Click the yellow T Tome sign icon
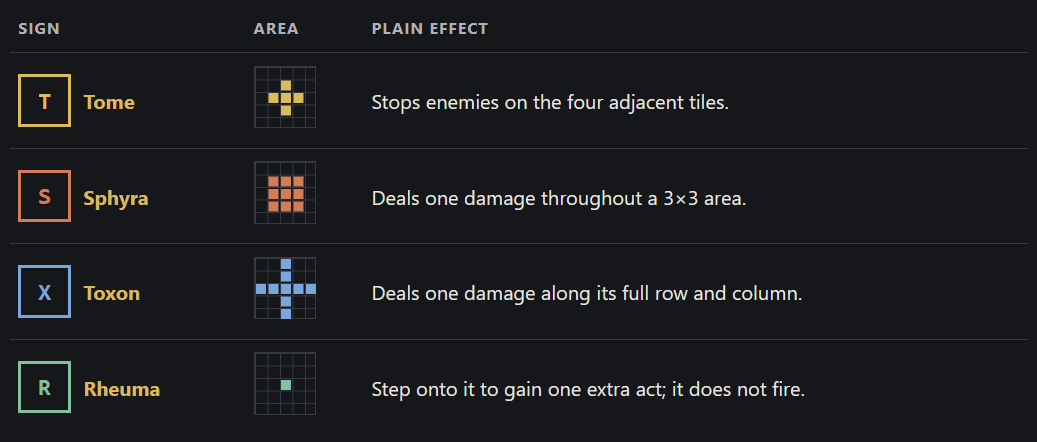This screenshot has width=1037, height=442. (x=44, y=101)
